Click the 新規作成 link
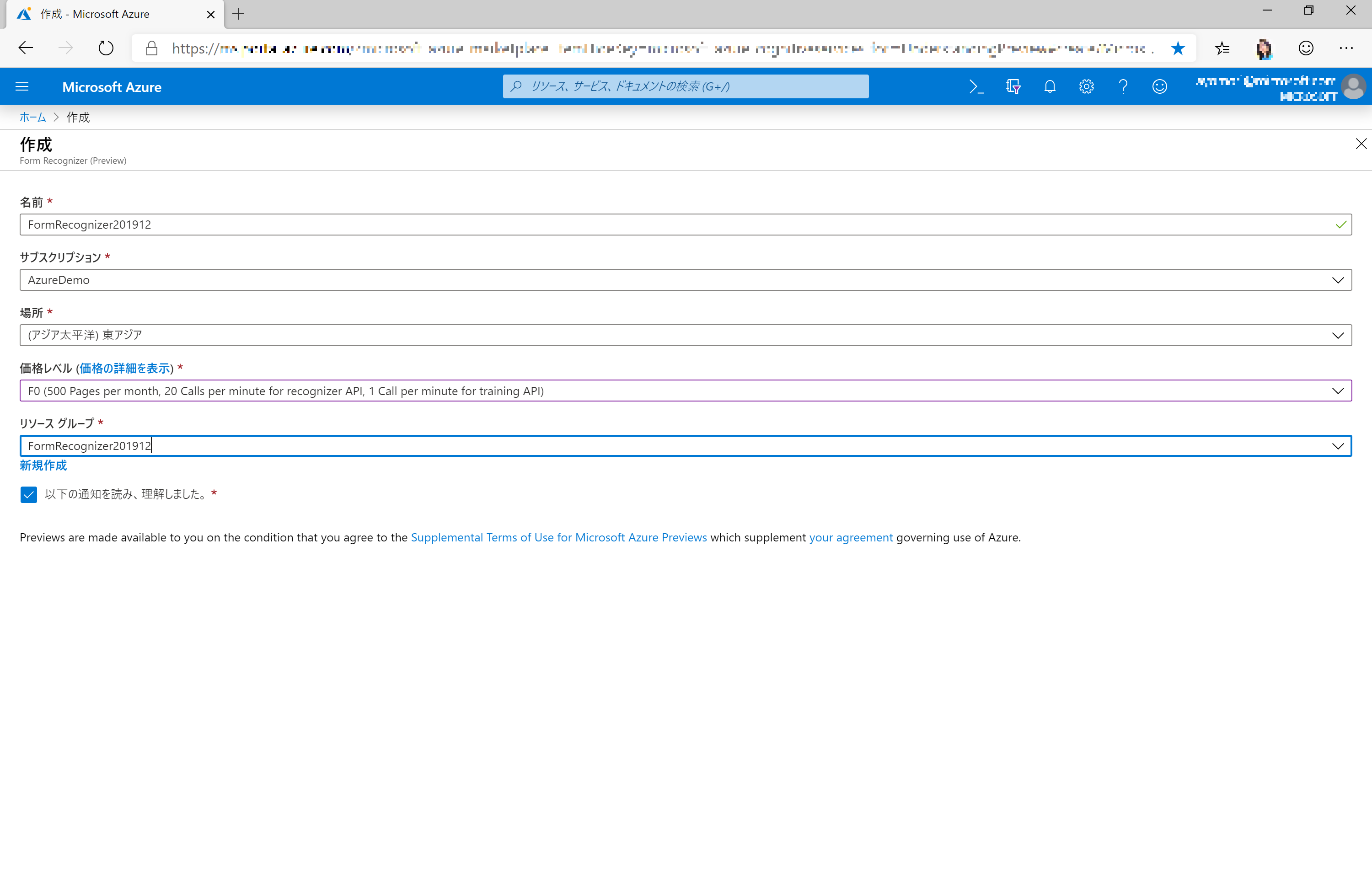The image size is (1372, 878). [x=43, y=465]
